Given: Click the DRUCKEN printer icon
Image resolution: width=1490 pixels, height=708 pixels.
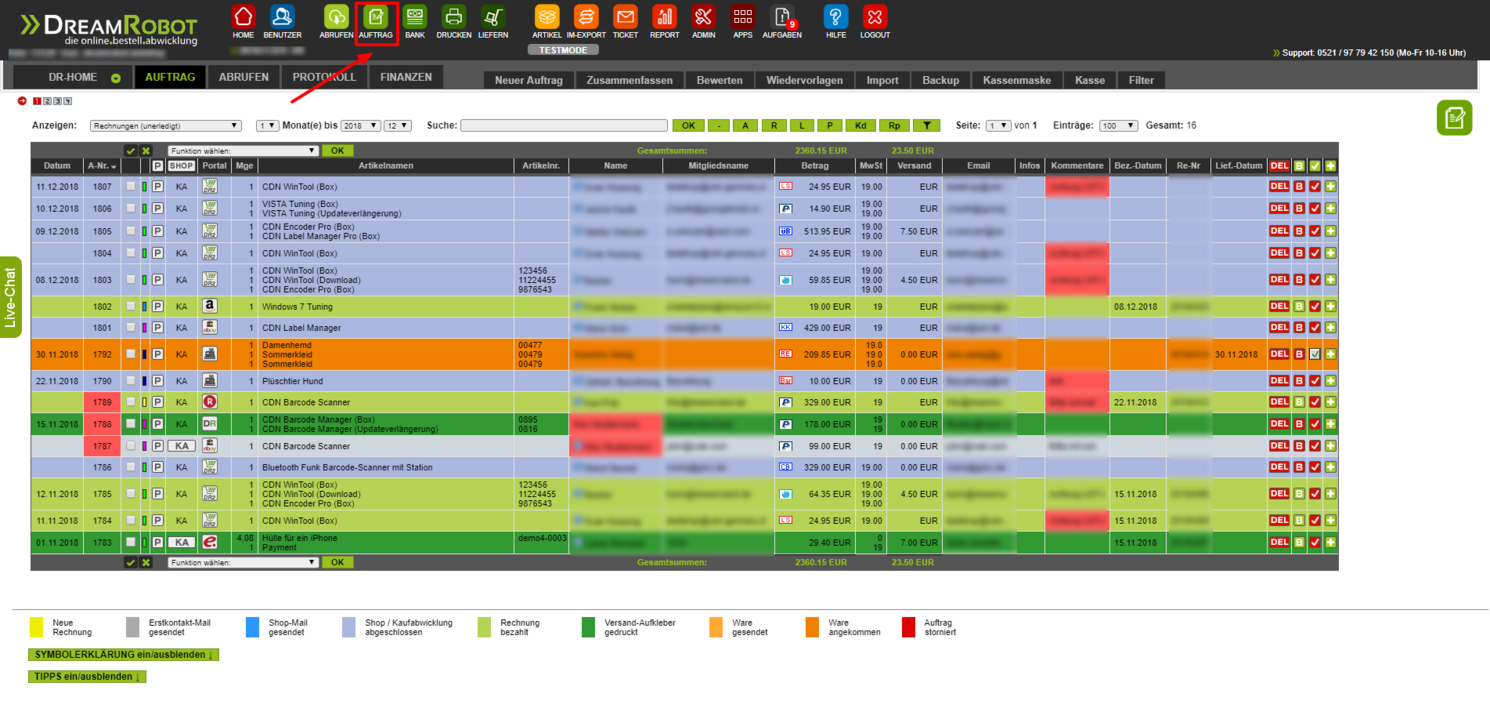Looking at the screenshot, I should [454, 17].
